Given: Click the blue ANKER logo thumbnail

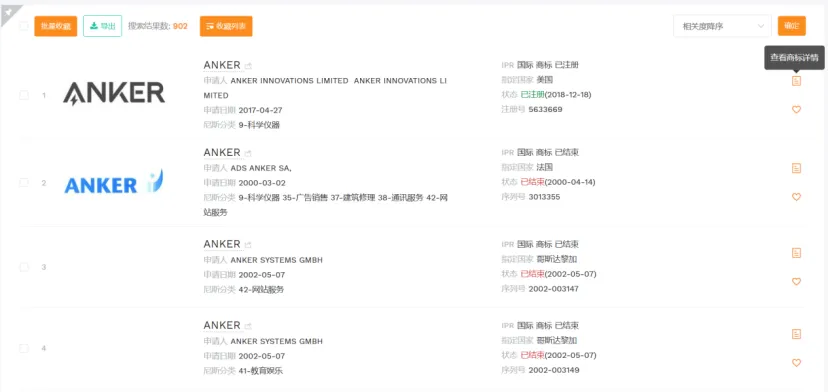Looking at the screenshot, I should [x=114, y=182].
